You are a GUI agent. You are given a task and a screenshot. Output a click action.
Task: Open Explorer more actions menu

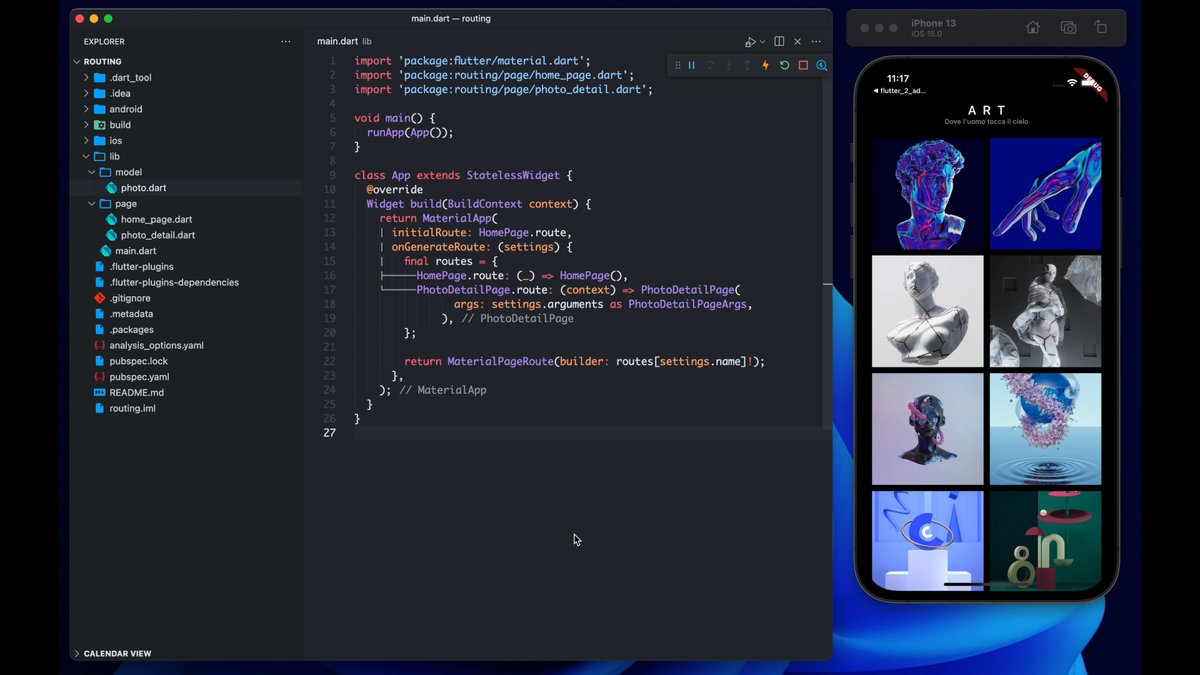click(x=286, y=41)
